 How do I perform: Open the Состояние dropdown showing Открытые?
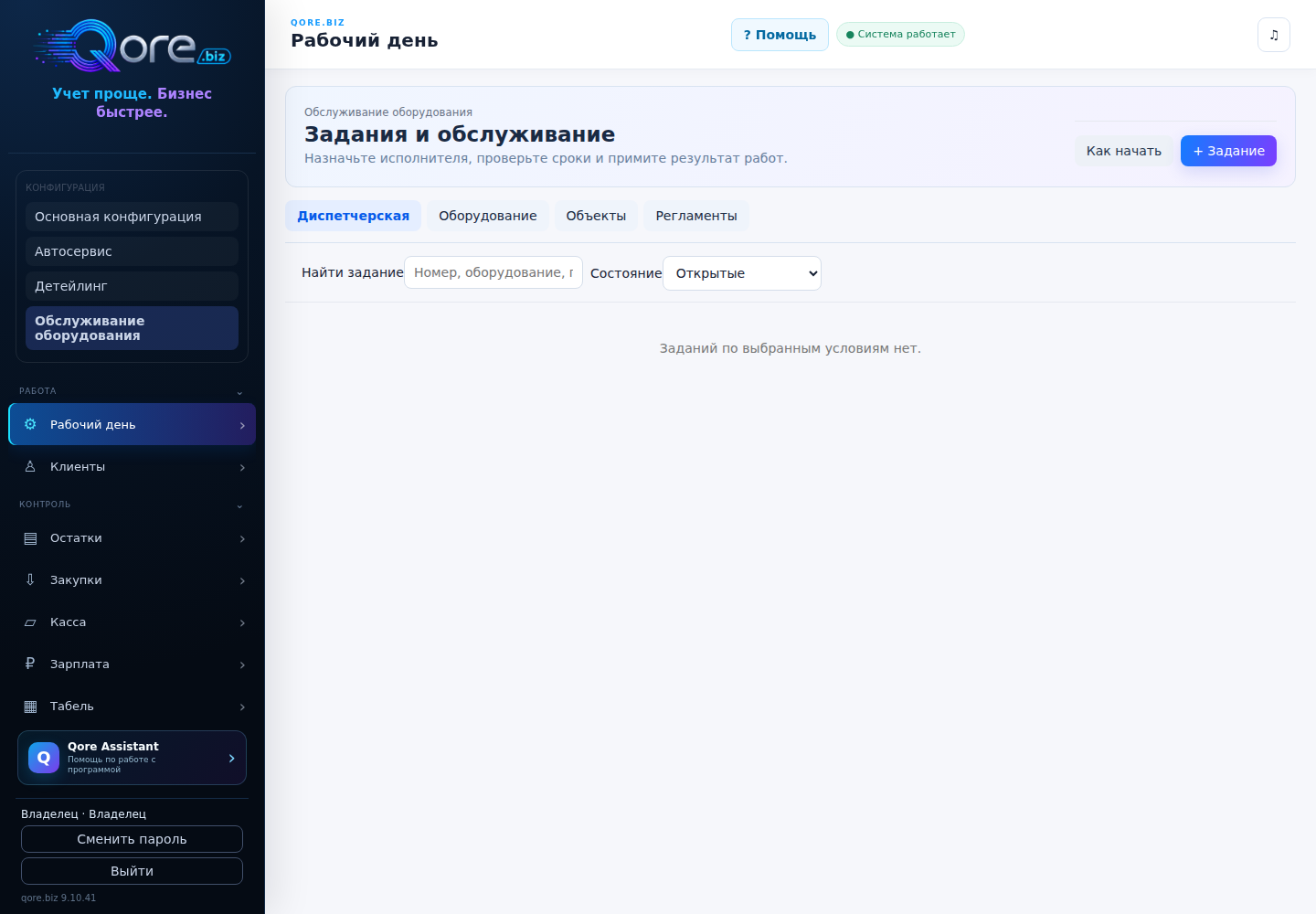coord(742,273)
